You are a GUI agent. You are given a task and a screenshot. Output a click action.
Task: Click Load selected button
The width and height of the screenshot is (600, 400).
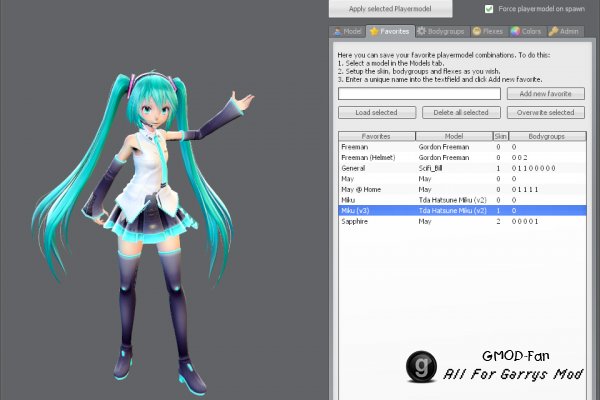pyautogui.click(x=377, y=113)
